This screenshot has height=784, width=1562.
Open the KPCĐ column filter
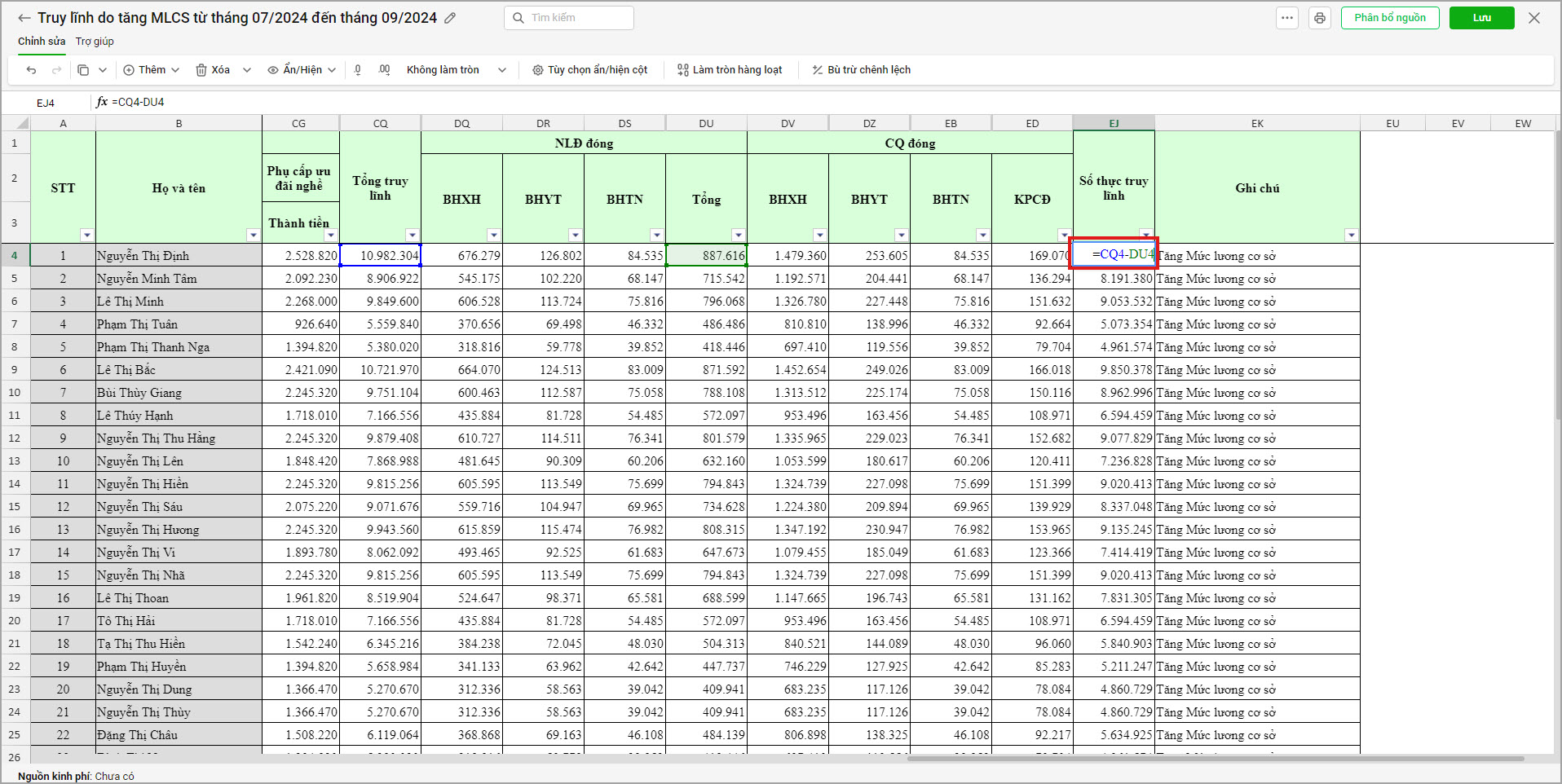click(1065, 236)
